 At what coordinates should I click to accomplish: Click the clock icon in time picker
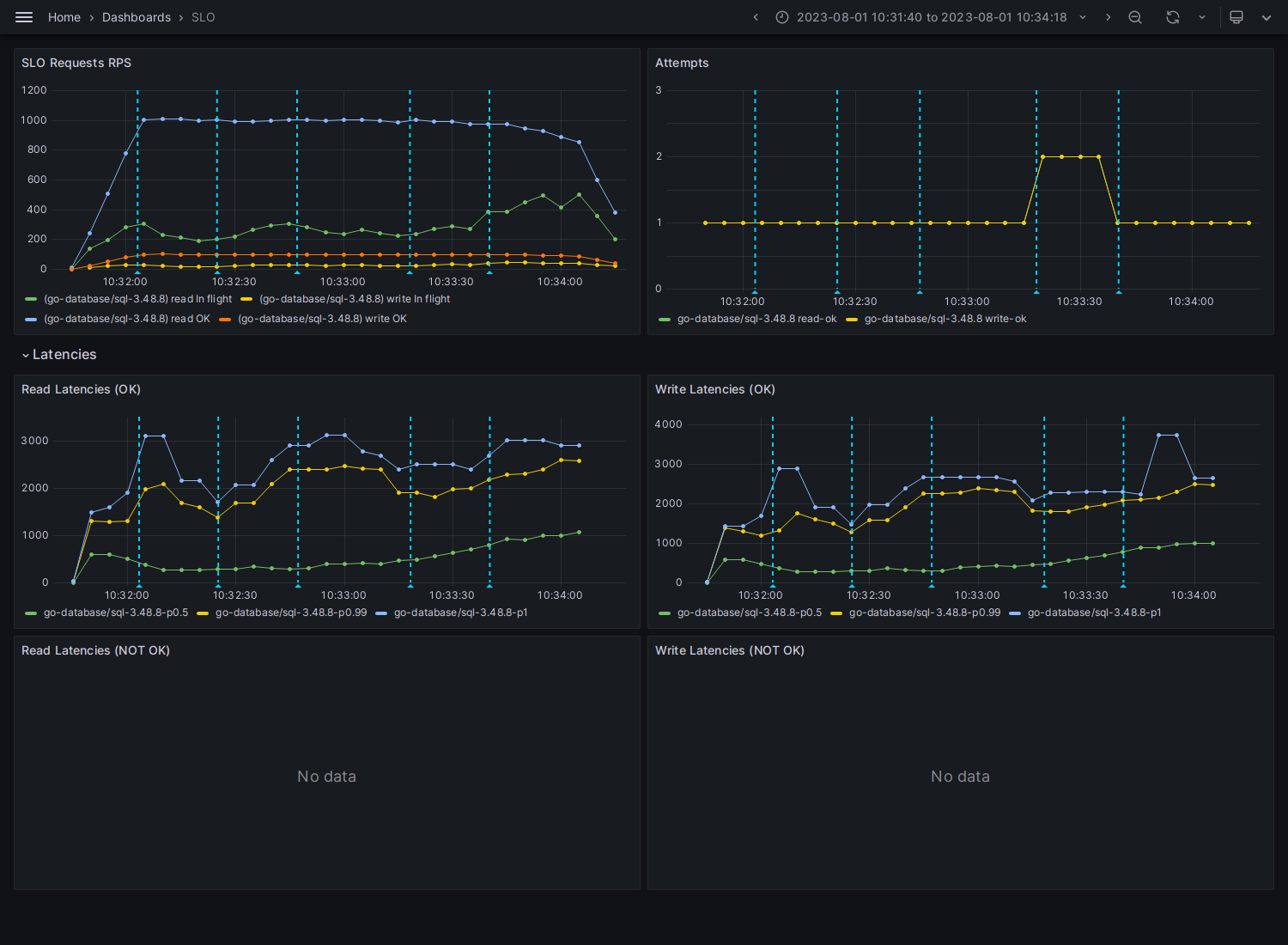coord(782,17)
